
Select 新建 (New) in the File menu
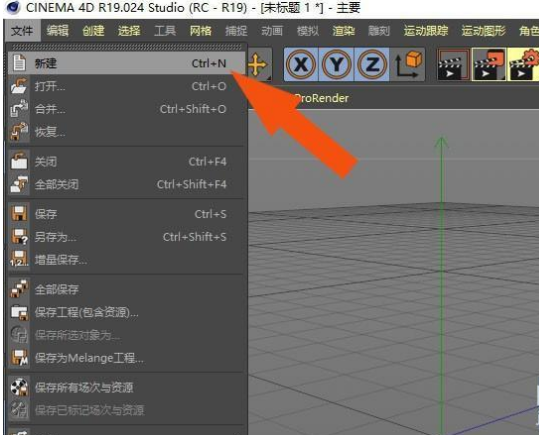(126, 63)
